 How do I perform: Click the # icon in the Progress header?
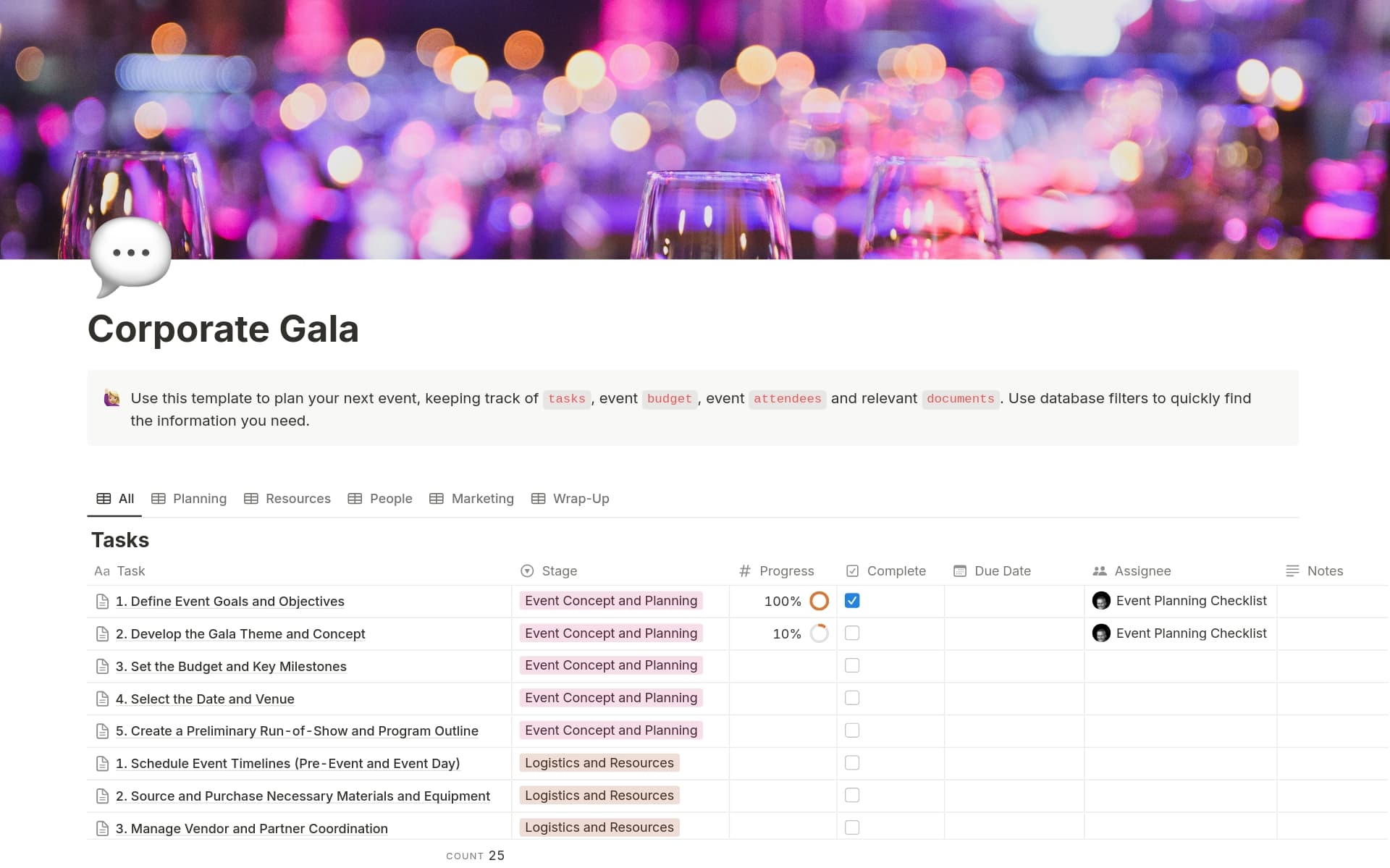click(745, 571)
